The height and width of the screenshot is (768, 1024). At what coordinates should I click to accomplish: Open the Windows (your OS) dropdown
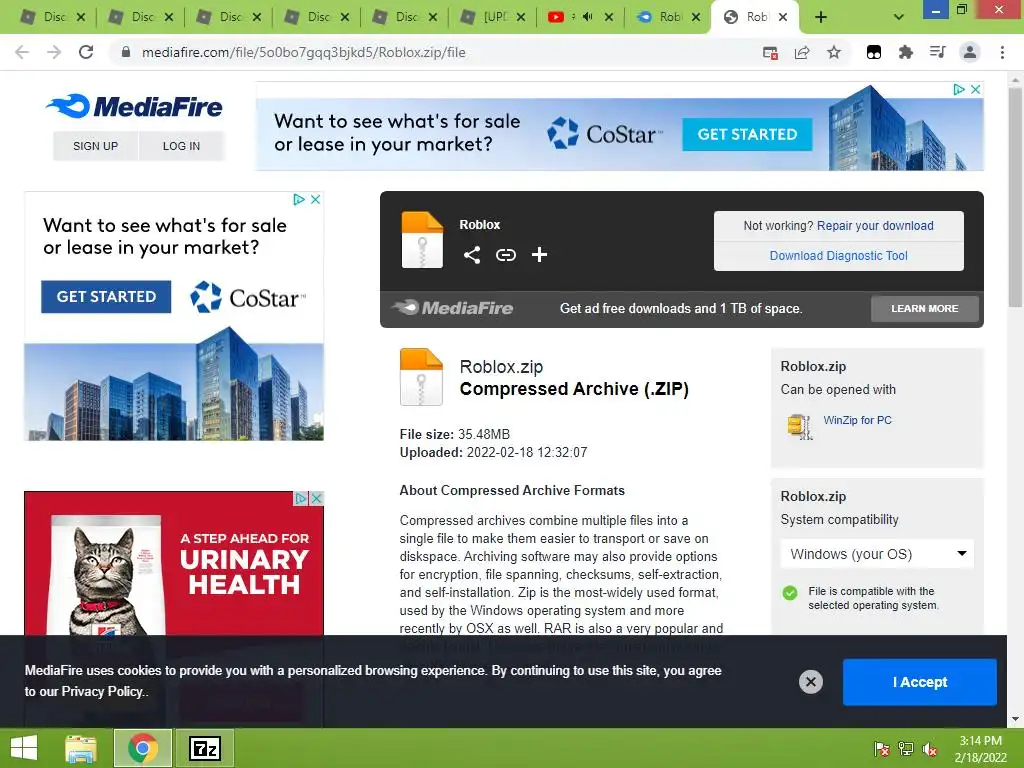pyautogui.click(x=877, y=554)
